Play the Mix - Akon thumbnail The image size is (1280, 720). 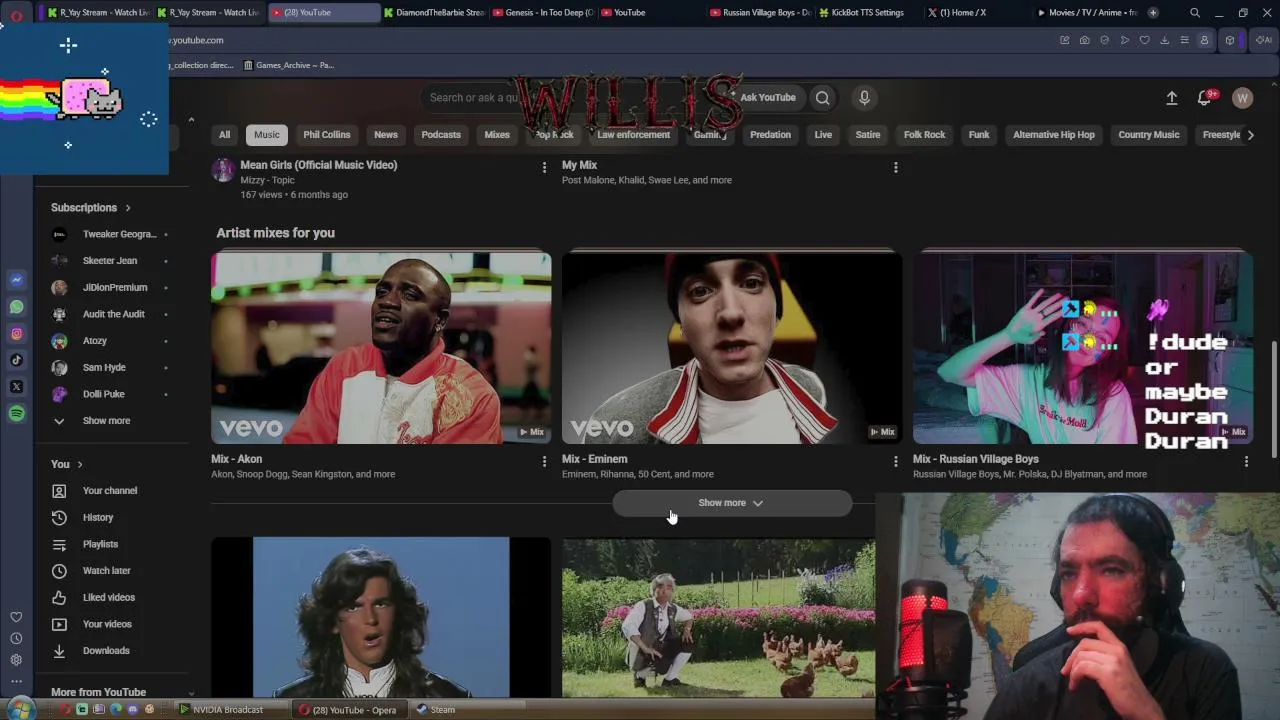[381, 347]
